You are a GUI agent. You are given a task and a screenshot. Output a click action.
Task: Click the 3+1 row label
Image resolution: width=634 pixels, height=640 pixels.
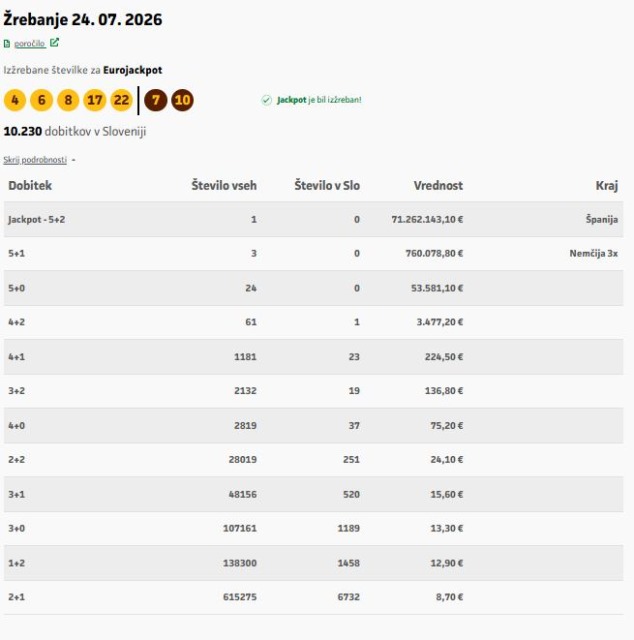[x=17, y=494]
